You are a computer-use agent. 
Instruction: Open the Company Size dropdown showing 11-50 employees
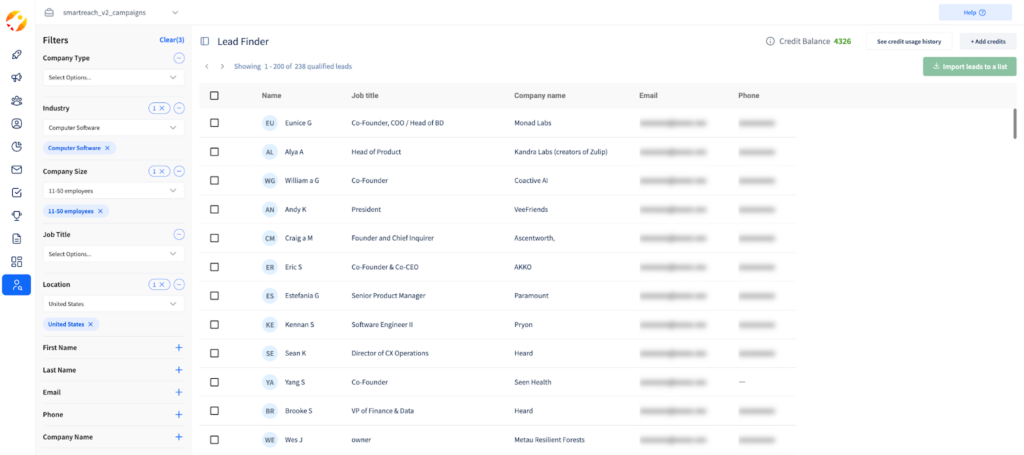(x=113, y=191)
